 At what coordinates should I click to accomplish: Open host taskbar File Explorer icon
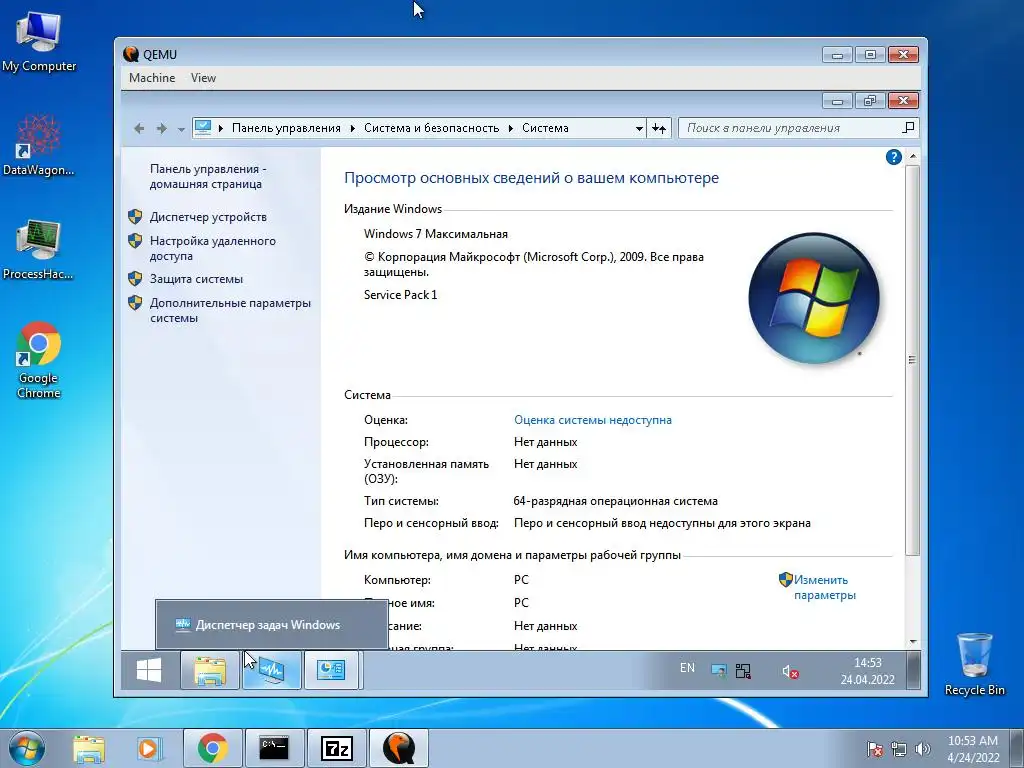pyautogui.click(x=89, y=748)
